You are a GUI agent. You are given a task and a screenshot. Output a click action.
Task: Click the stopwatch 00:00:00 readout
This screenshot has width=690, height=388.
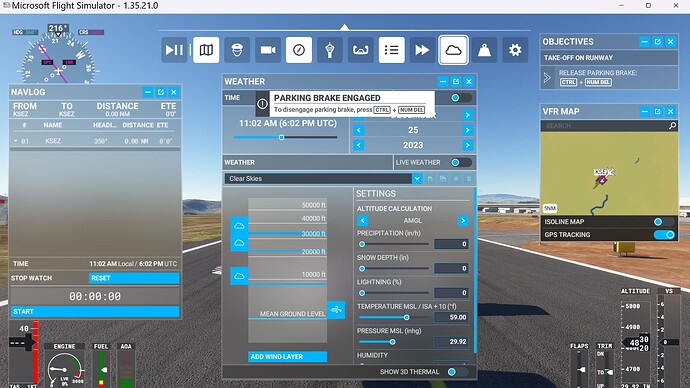click(95, 296)
